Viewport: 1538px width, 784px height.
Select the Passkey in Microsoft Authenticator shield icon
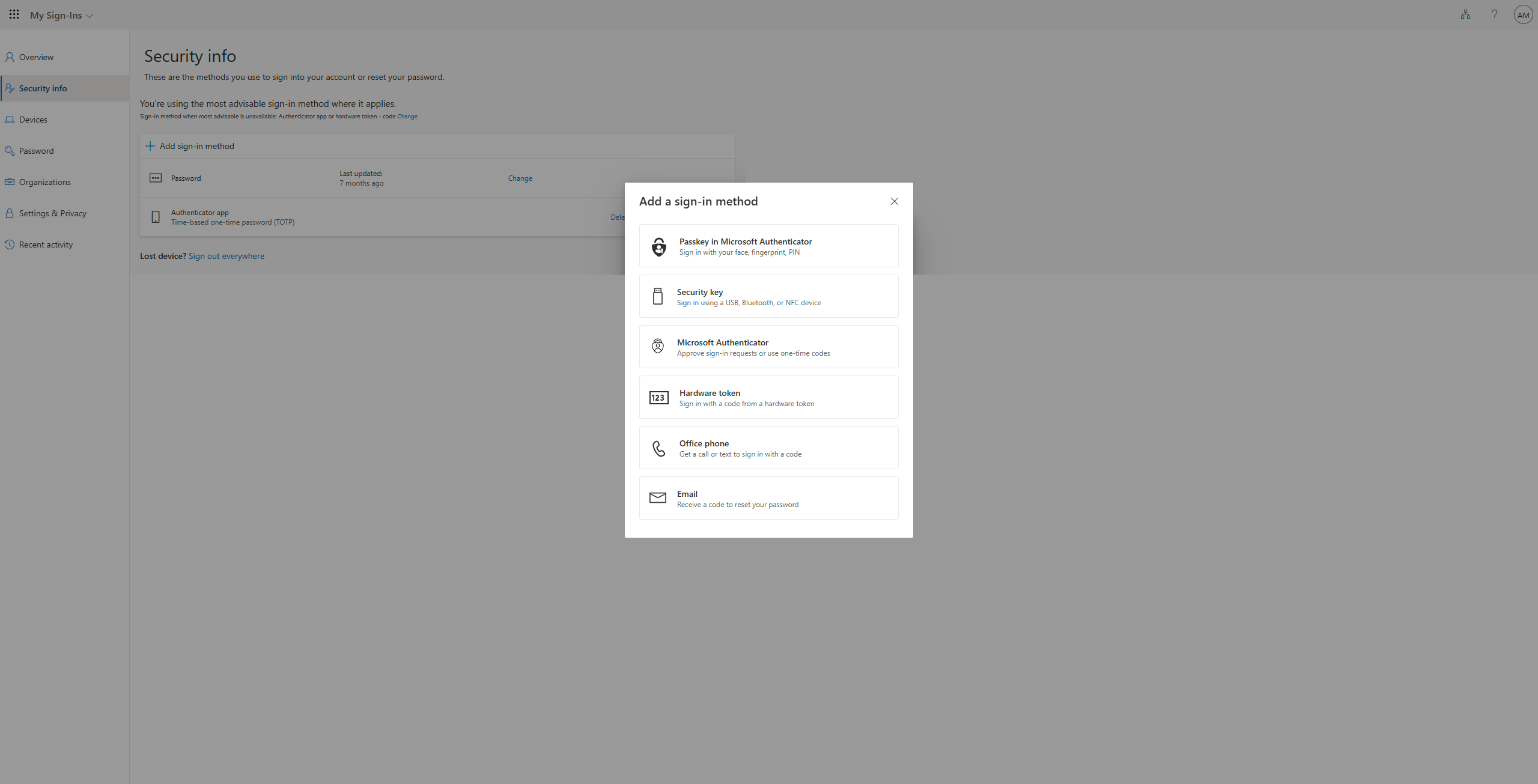[659, 246]
